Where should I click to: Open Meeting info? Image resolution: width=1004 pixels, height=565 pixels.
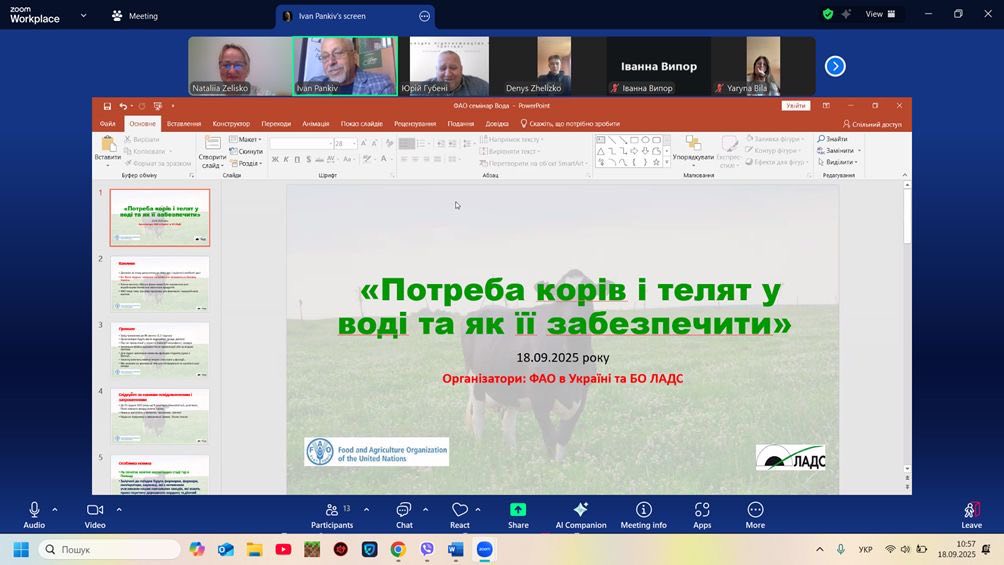click(x=643, y=514)
